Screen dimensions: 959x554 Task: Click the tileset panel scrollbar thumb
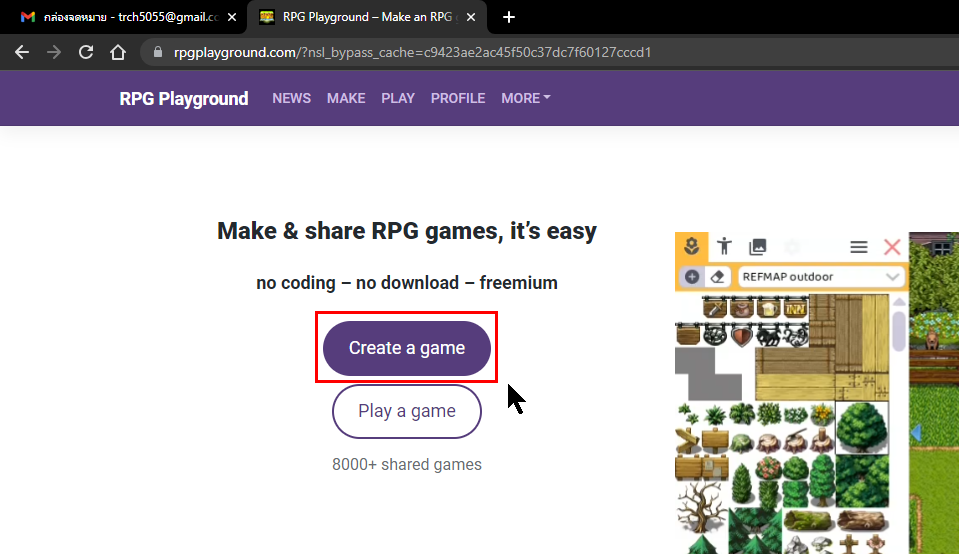[898, 331]
